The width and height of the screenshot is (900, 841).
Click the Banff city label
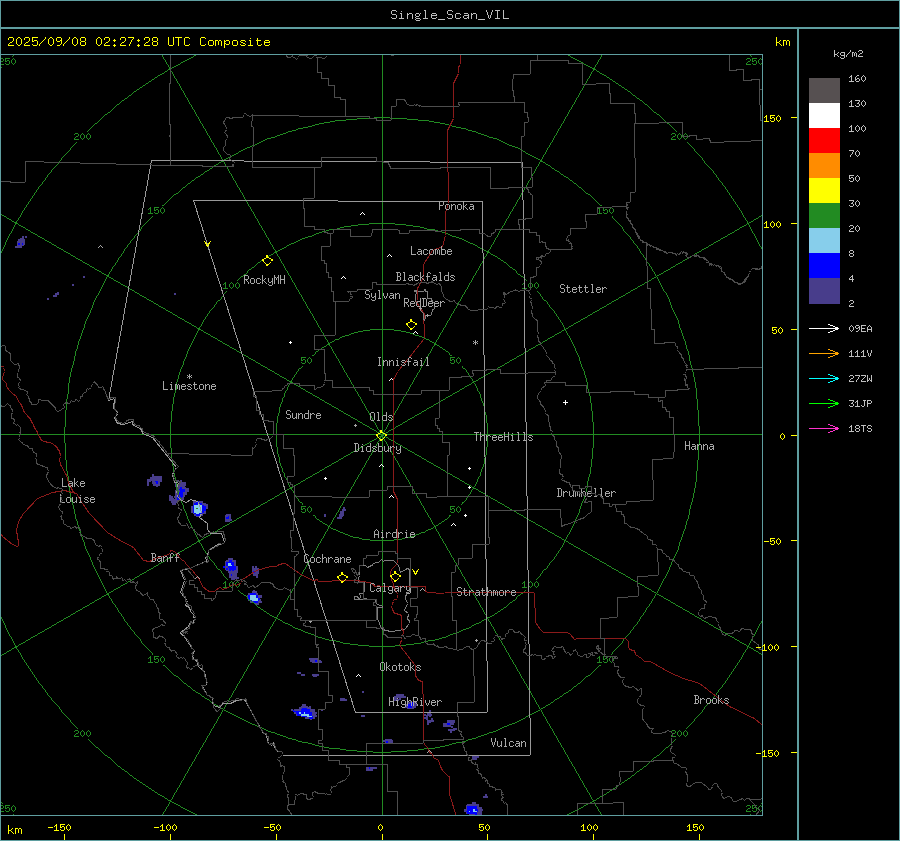click(x=165, y=557)
